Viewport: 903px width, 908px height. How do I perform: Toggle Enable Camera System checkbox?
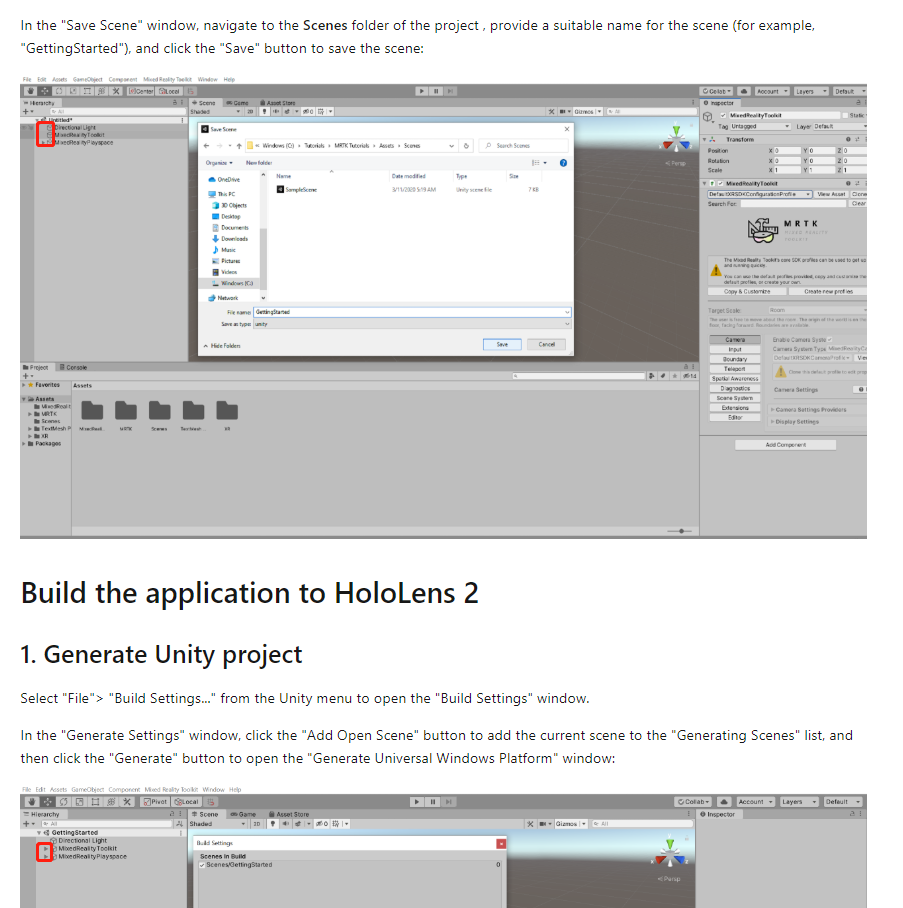pos(829,339)
